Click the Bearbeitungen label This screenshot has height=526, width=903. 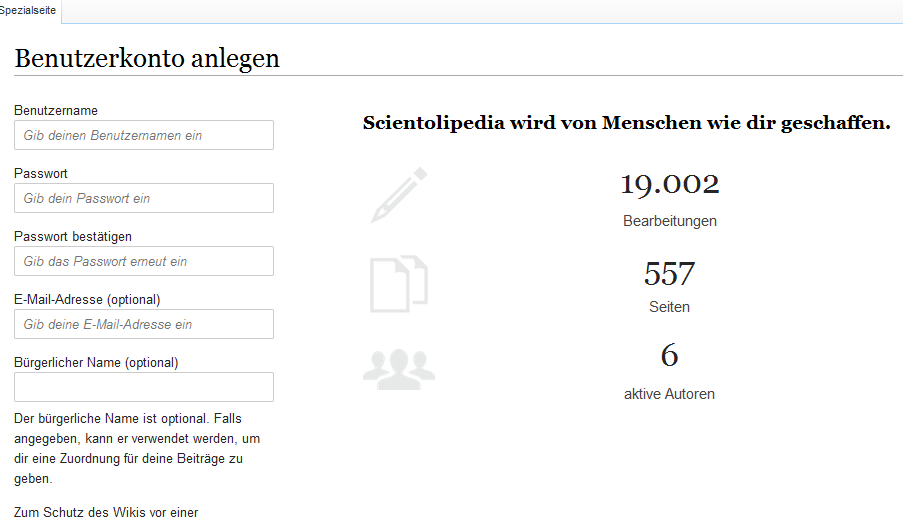click(670, 221)
